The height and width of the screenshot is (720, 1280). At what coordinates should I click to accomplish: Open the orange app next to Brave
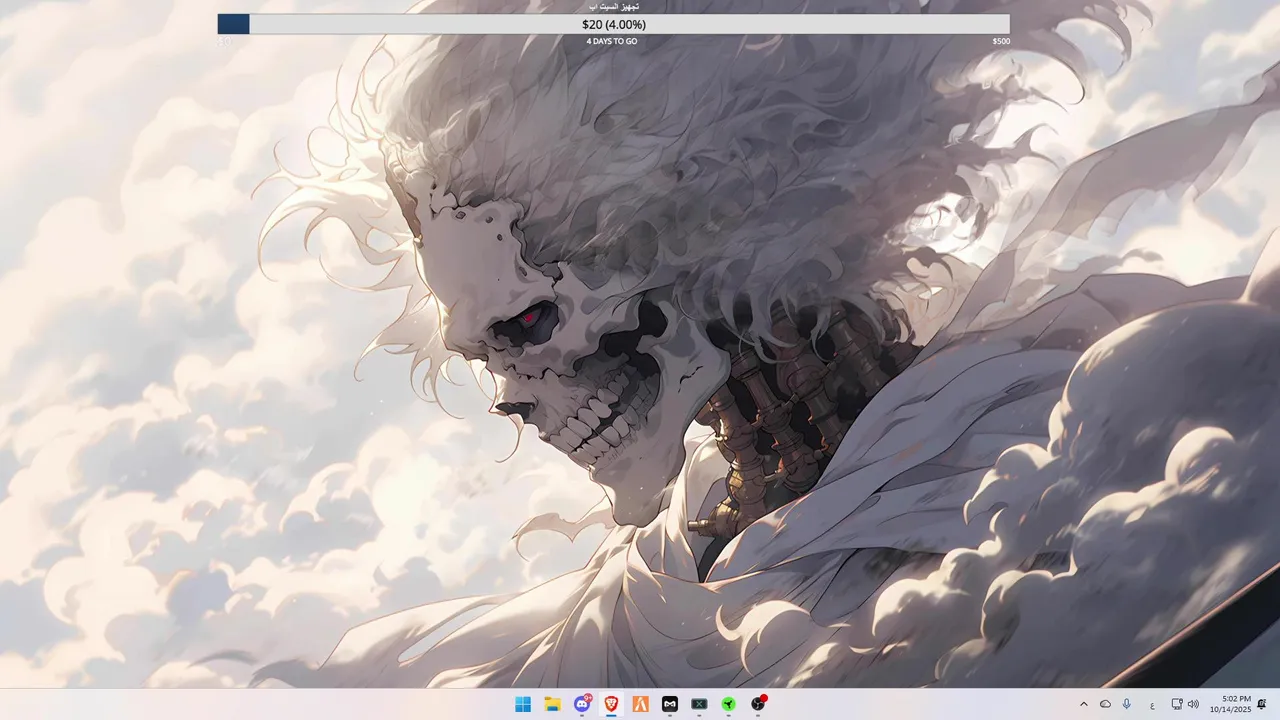(x=641, y=704)
